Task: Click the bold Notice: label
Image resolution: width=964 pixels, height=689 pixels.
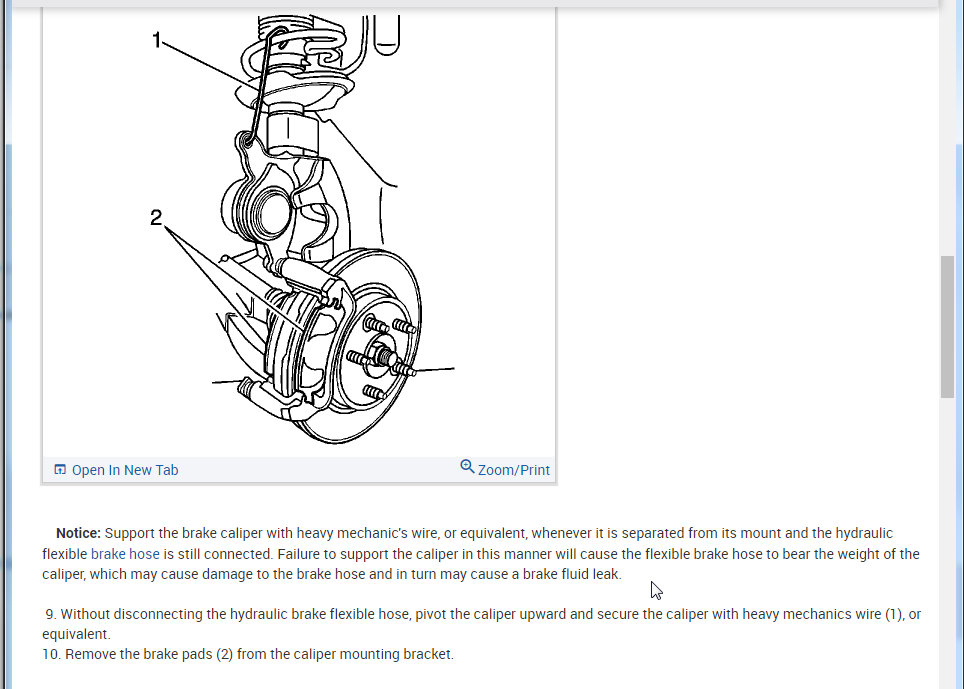Action: (x=78, y=533)
